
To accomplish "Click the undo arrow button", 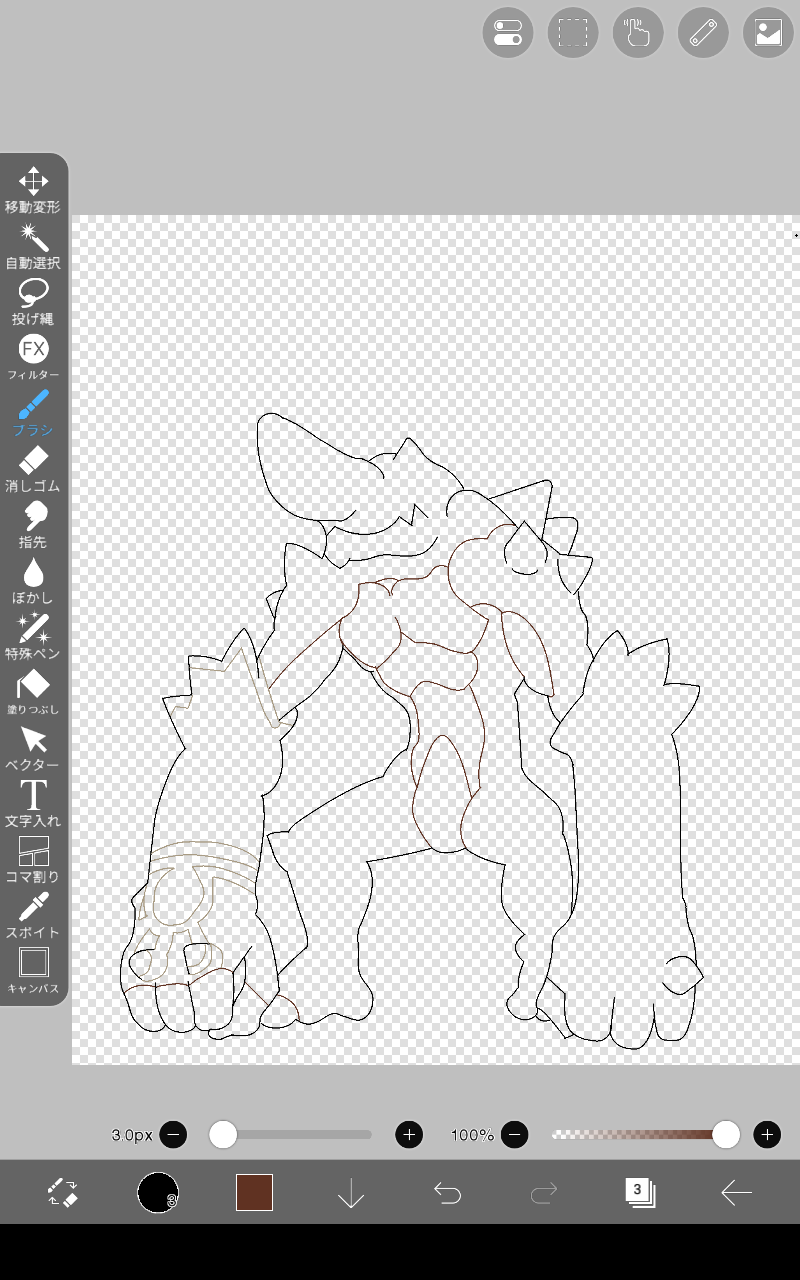I will [x=447, y=1192].
